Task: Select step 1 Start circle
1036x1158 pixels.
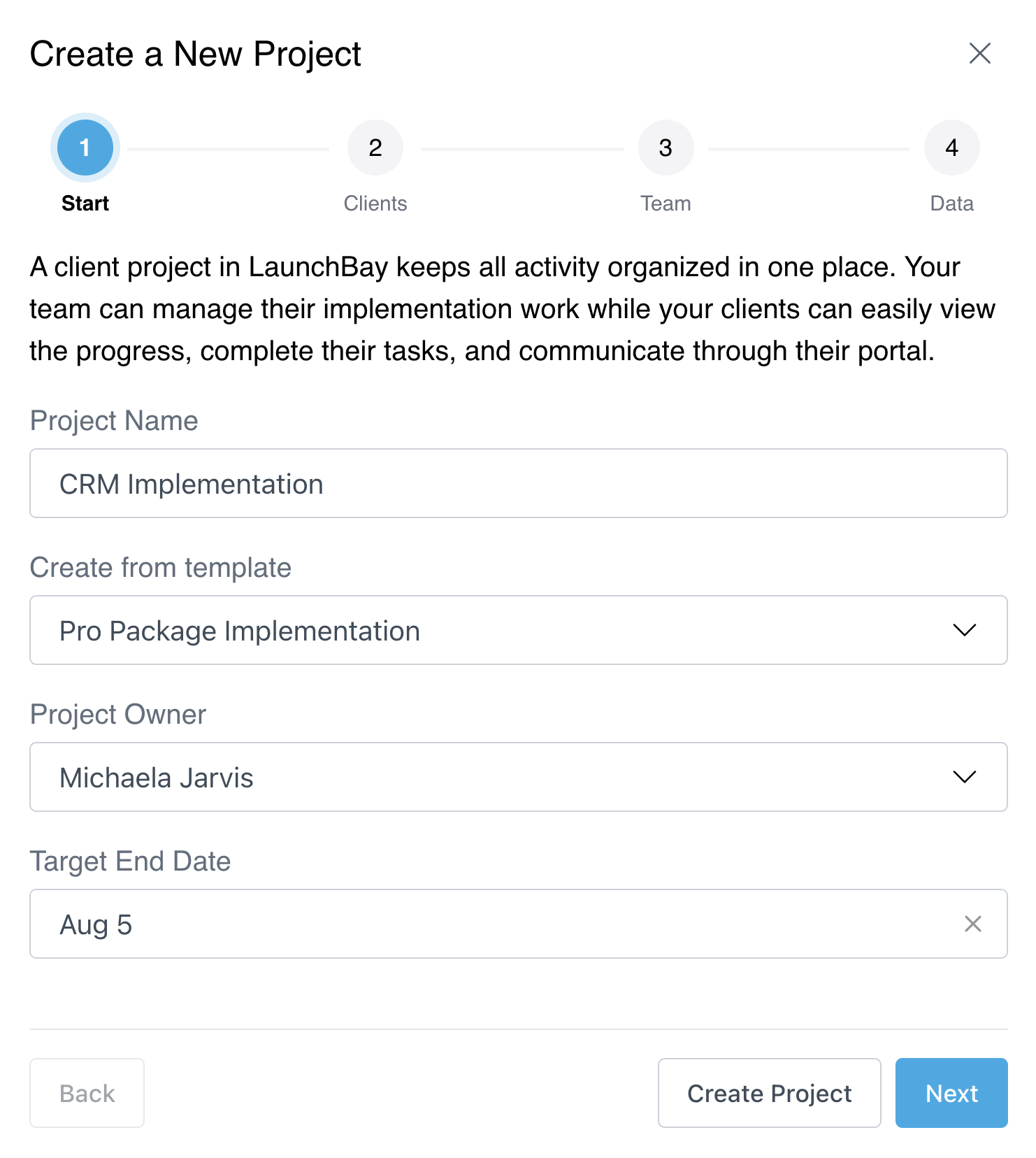Action: [x=85, y=148]
